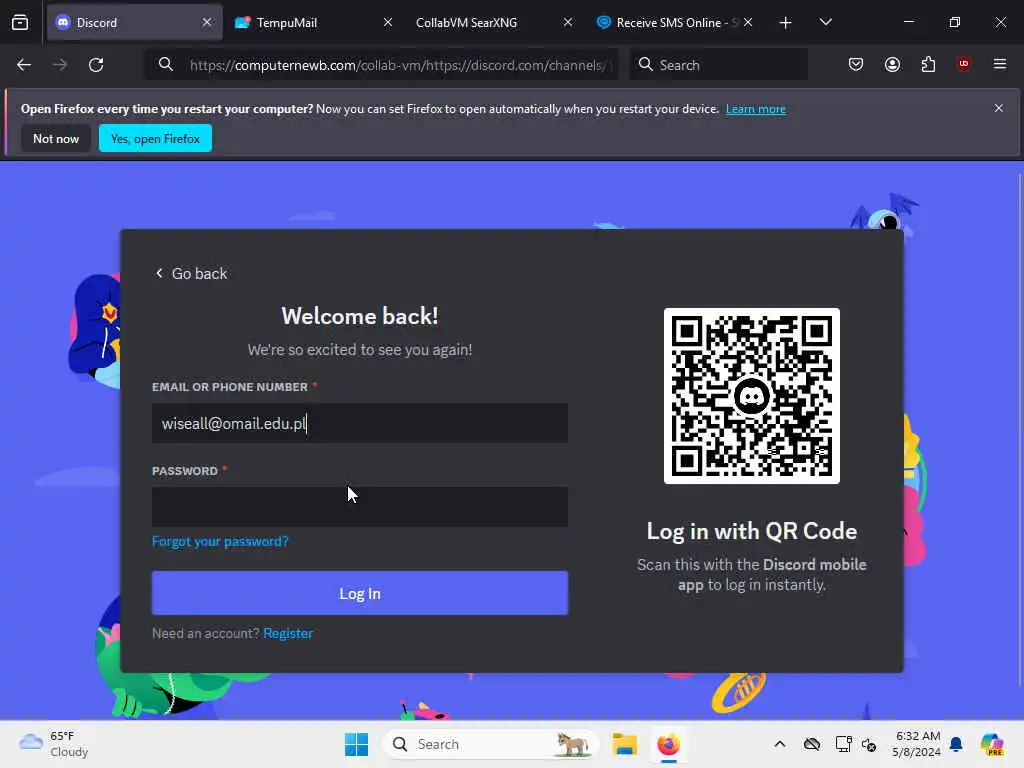Viewport: 1024px width, 768px height.
Task: Click Go back on Discord login
Action: [191, 274]
